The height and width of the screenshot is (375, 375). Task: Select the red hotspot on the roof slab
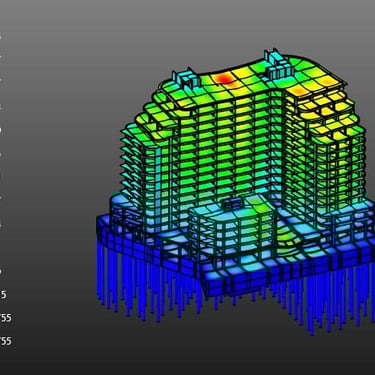(223, 79)
